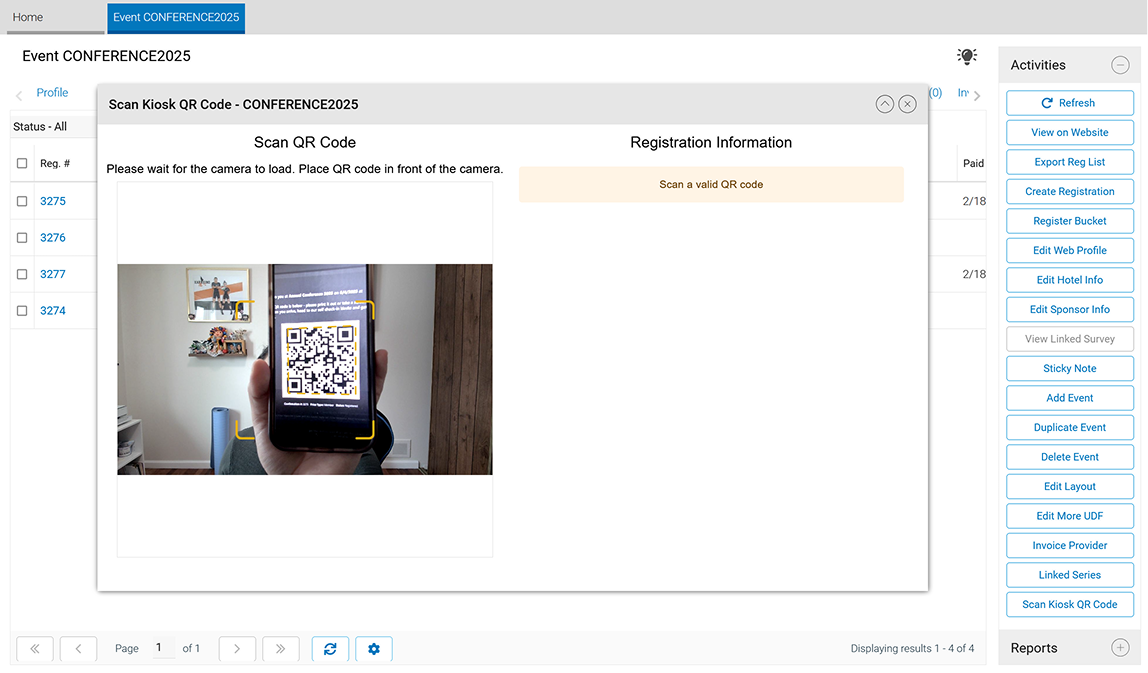The height and width of the screenshot is (673, 1148).
Task: Click Invoice Provider button
Action: [1070, 545]
